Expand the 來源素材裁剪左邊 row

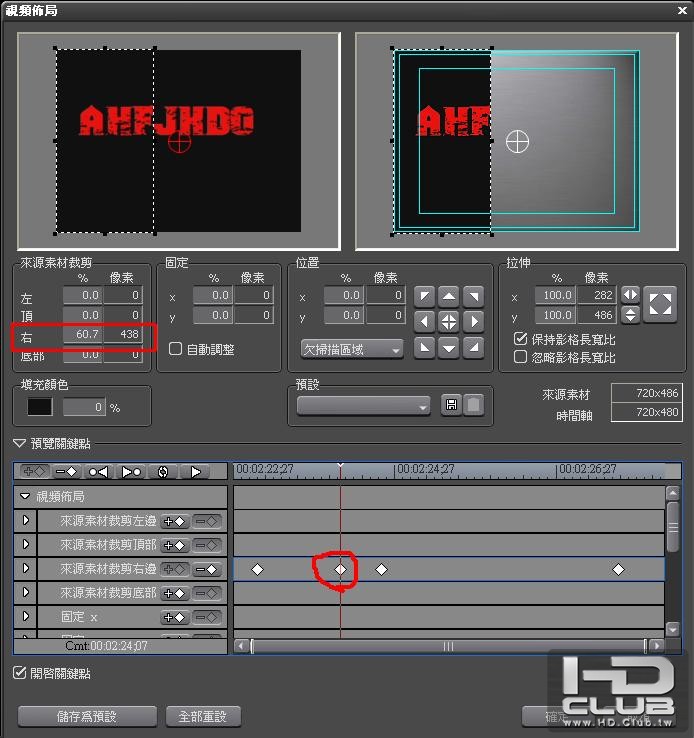click(x=26, y=520)
